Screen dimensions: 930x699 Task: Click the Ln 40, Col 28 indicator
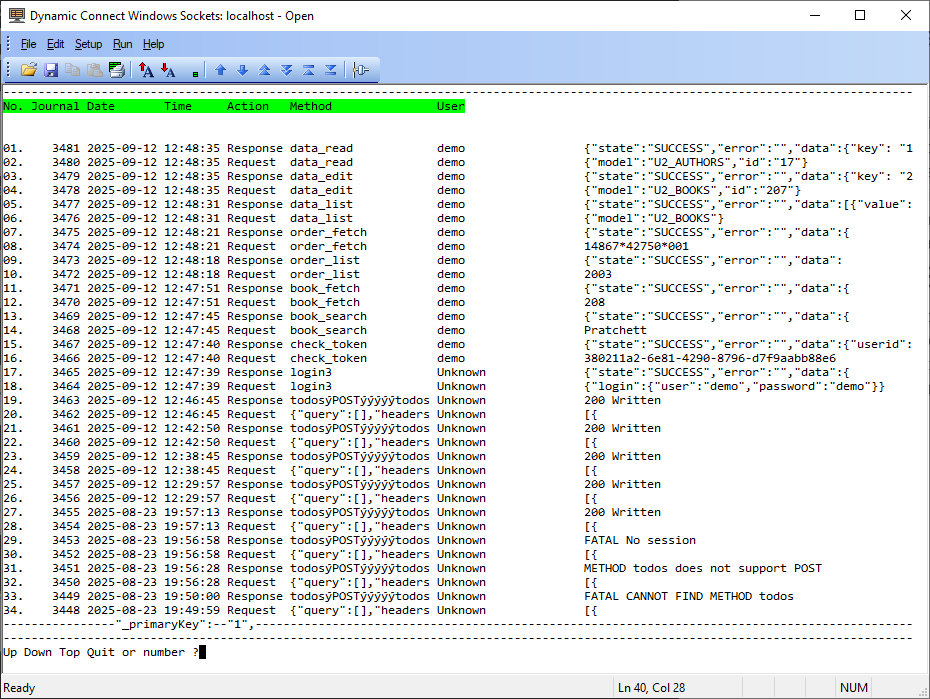[651, 687]
